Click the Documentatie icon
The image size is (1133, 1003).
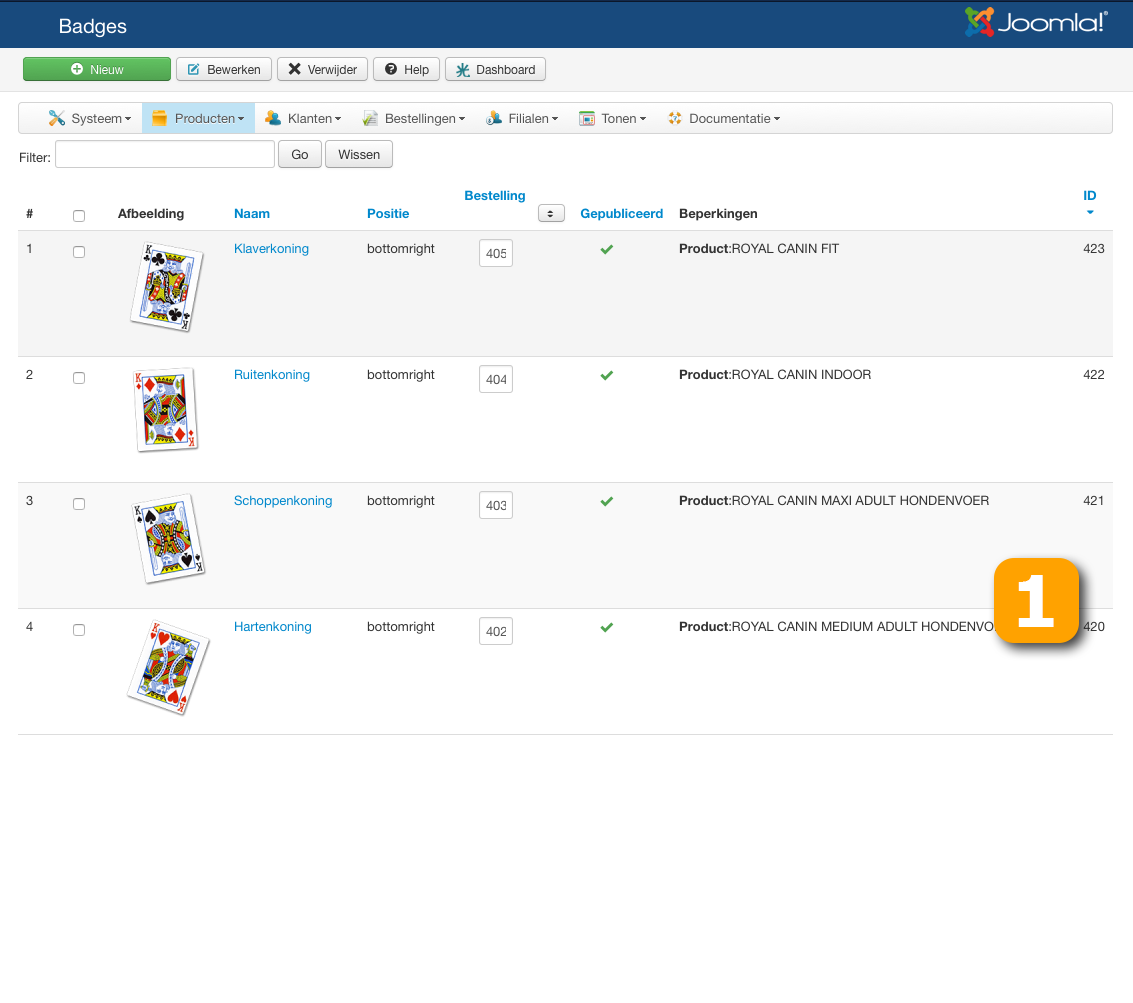click(x=675, y=119)
